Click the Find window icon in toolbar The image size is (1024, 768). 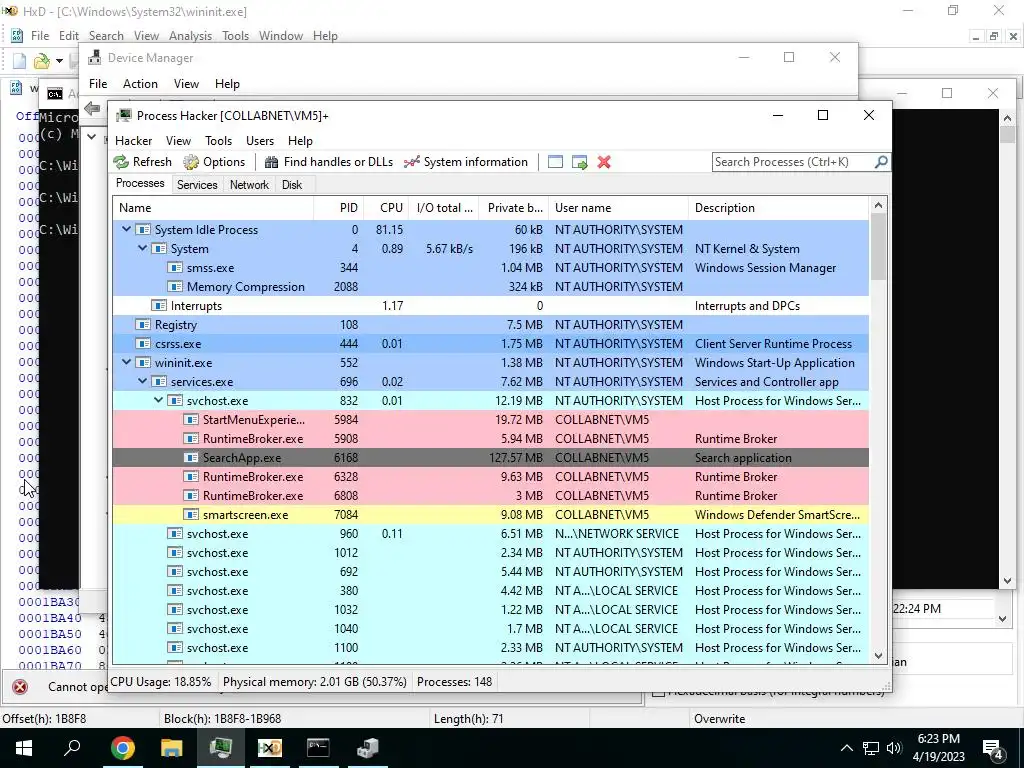(555, 162)
